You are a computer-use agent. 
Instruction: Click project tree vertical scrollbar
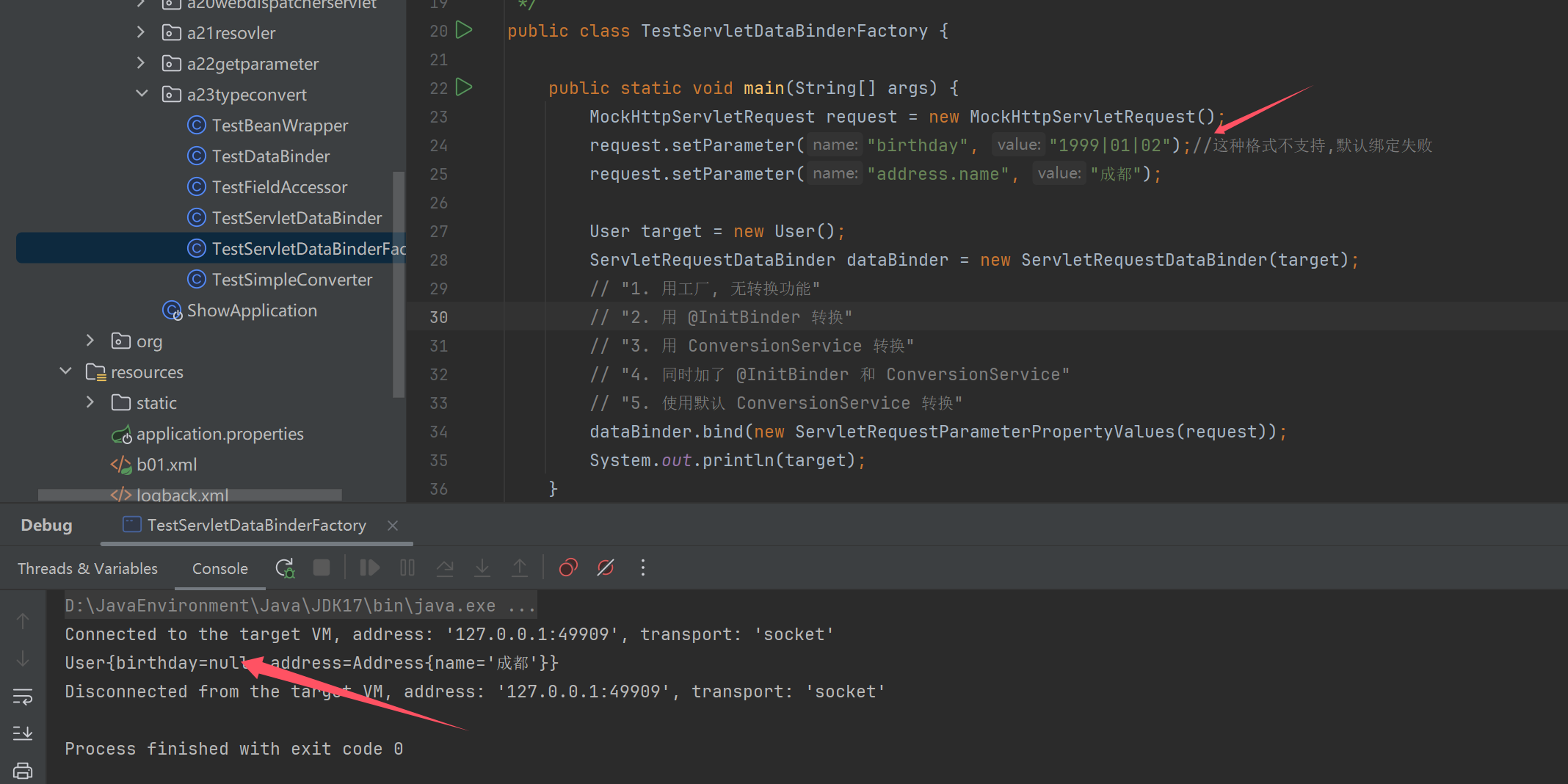point(399,283)
